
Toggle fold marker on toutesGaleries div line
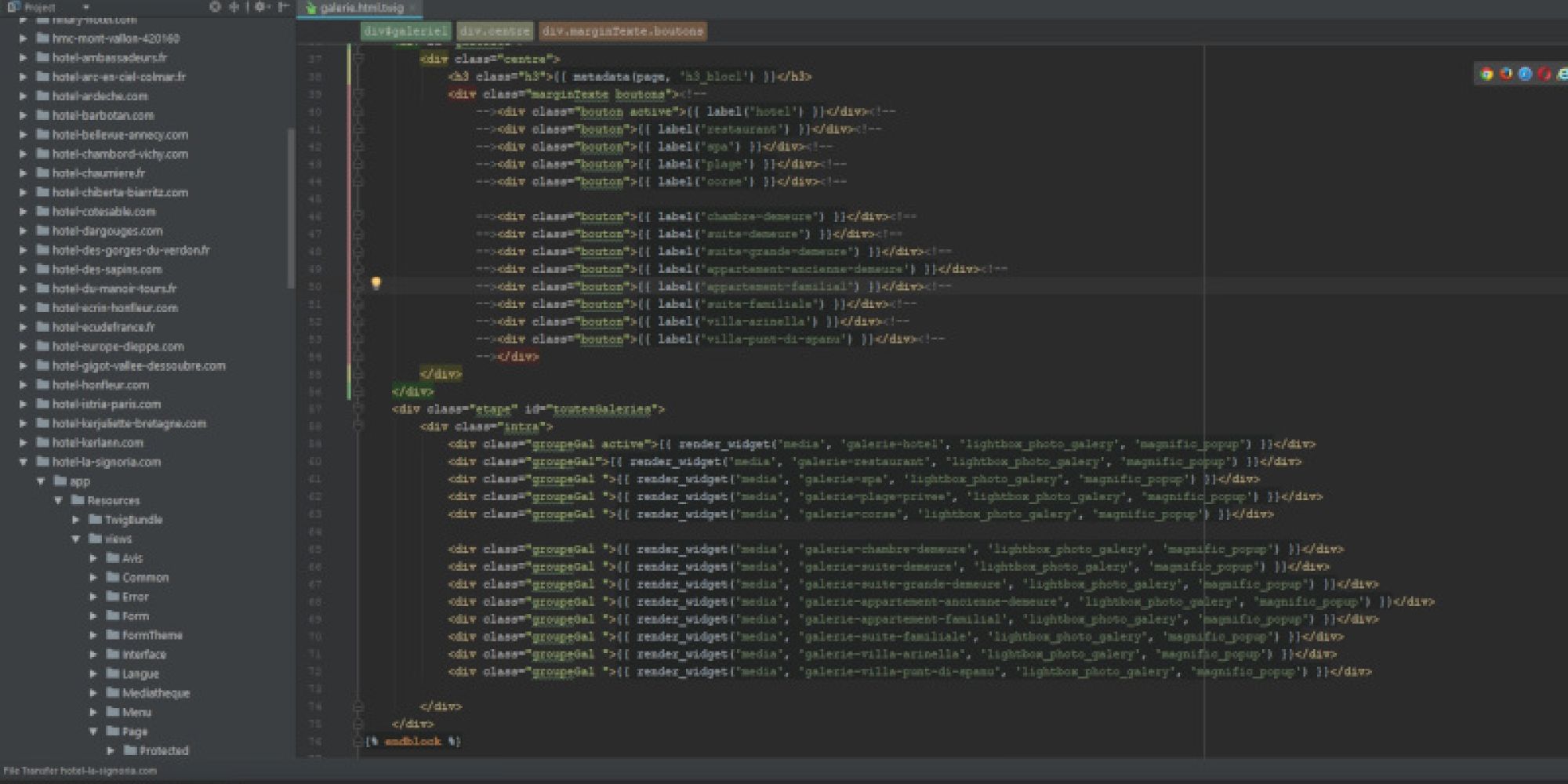pos(358,408)
